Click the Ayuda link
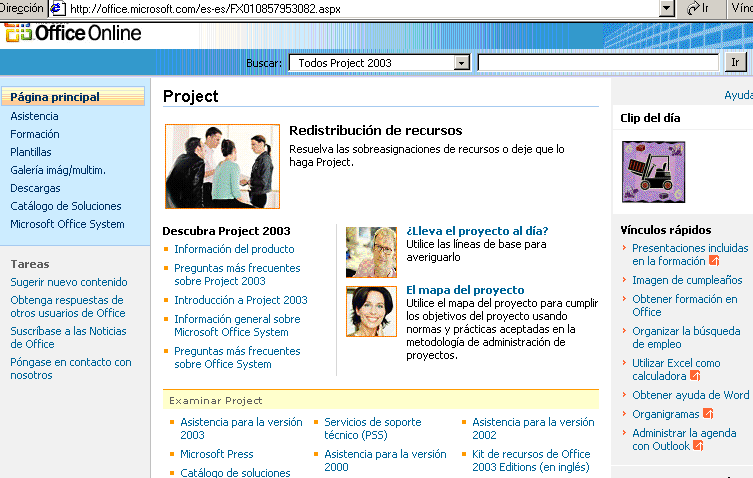 click(738, 95)
